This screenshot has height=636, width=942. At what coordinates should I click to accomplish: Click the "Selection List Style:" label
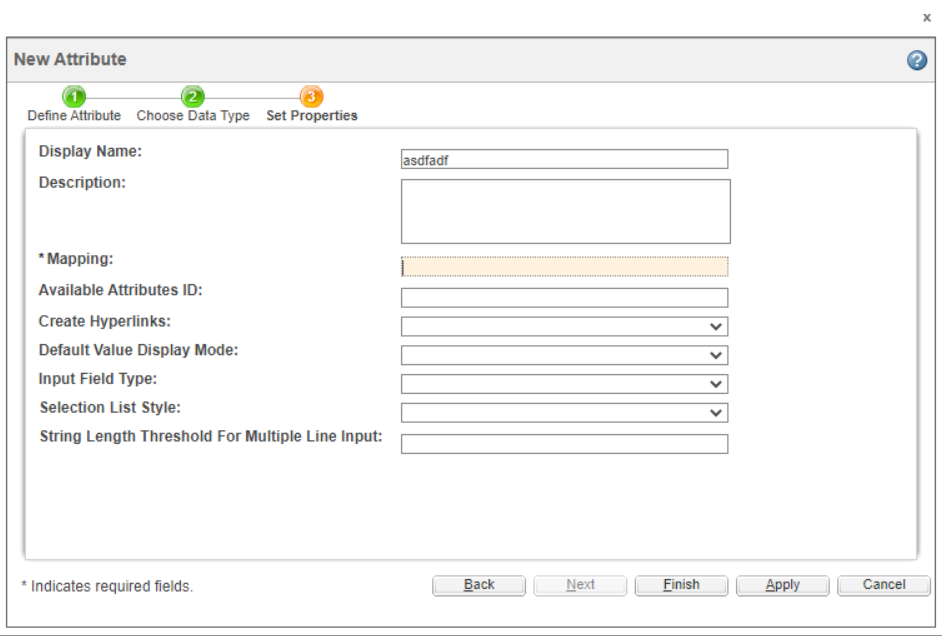coord(110,408)
